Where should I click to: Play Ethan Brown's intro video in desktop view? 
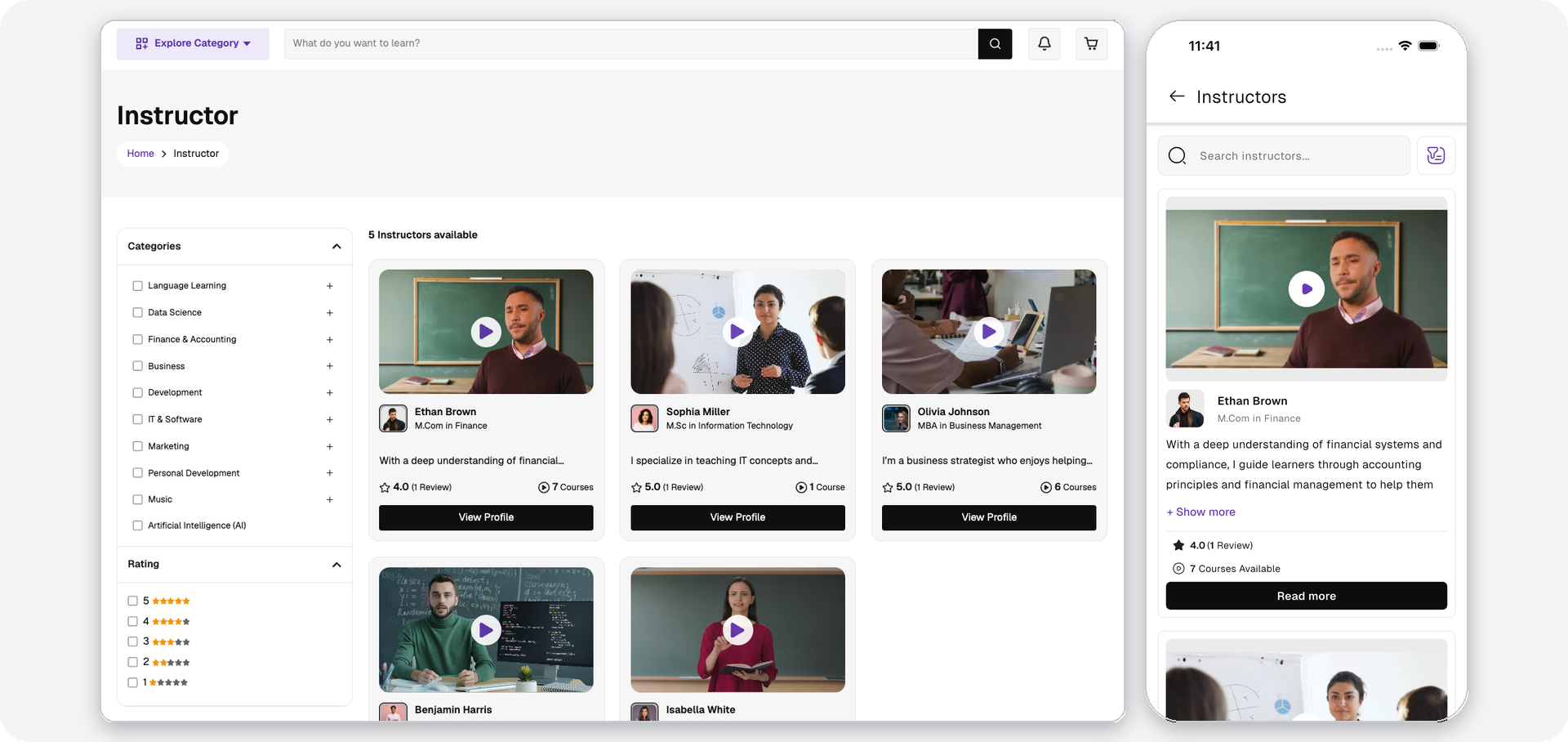coord(486,332)
